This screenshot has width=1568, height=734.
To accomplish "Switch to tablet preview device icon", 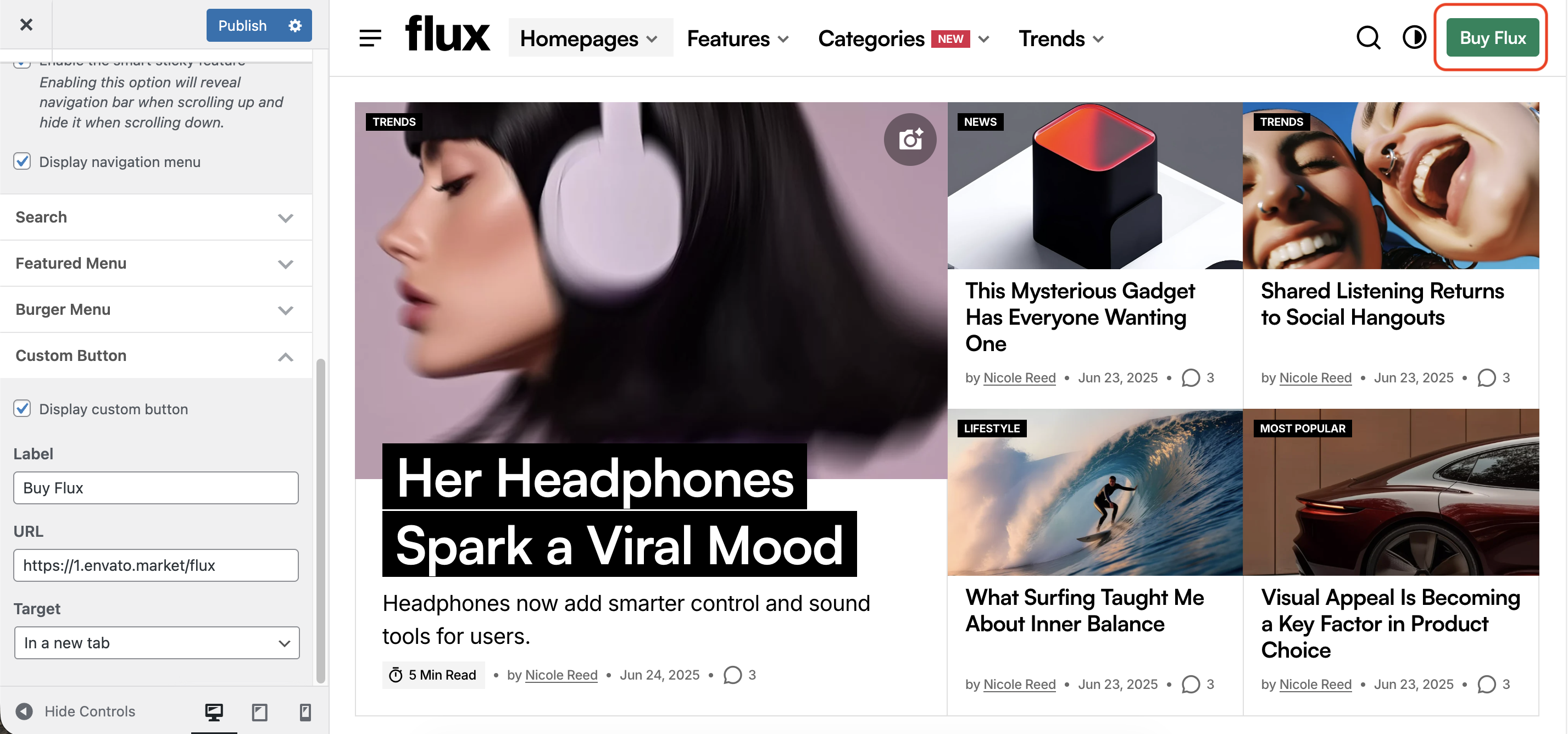I will pos(260,711).
